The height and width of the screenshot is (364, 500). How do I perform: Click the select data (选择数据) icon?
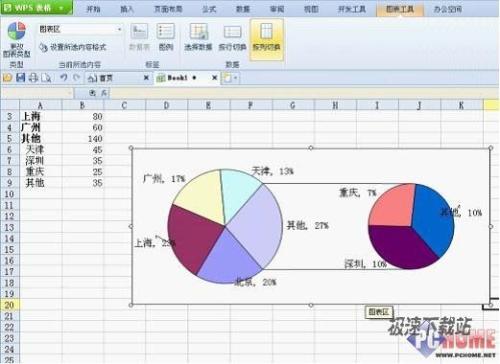[198, 37]
